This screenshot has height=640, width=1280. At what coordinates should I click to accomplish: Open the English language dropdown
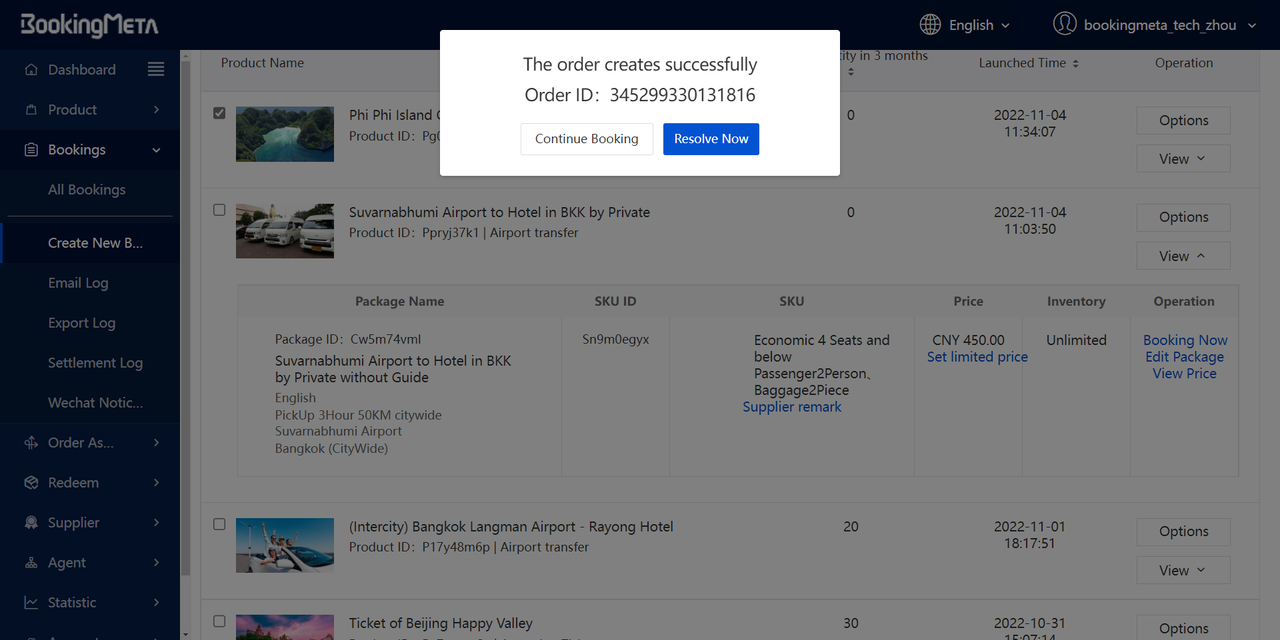coord(979,25)
